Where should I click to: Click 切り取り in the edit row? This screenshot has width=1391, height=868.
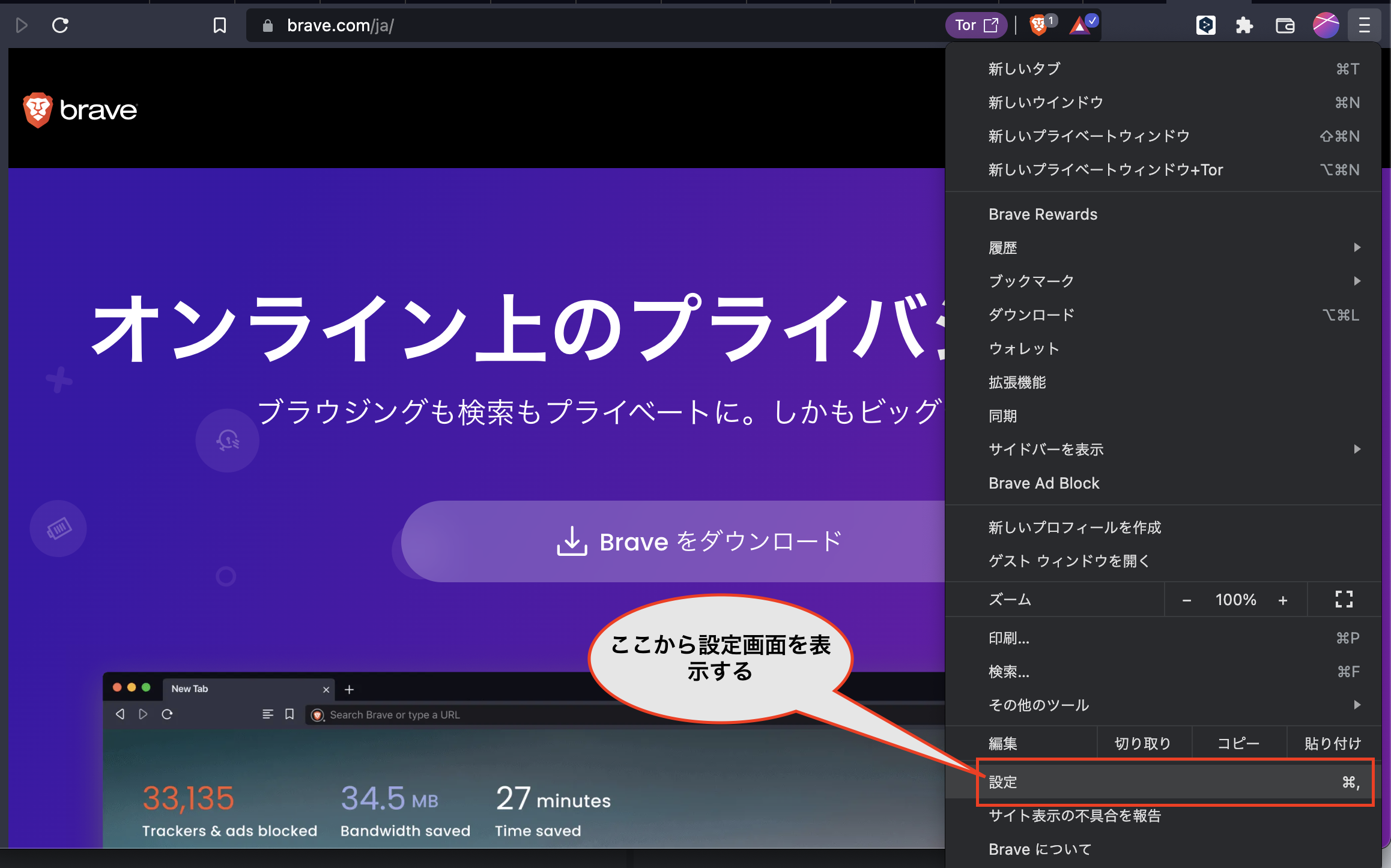[x=1144, y=744]
